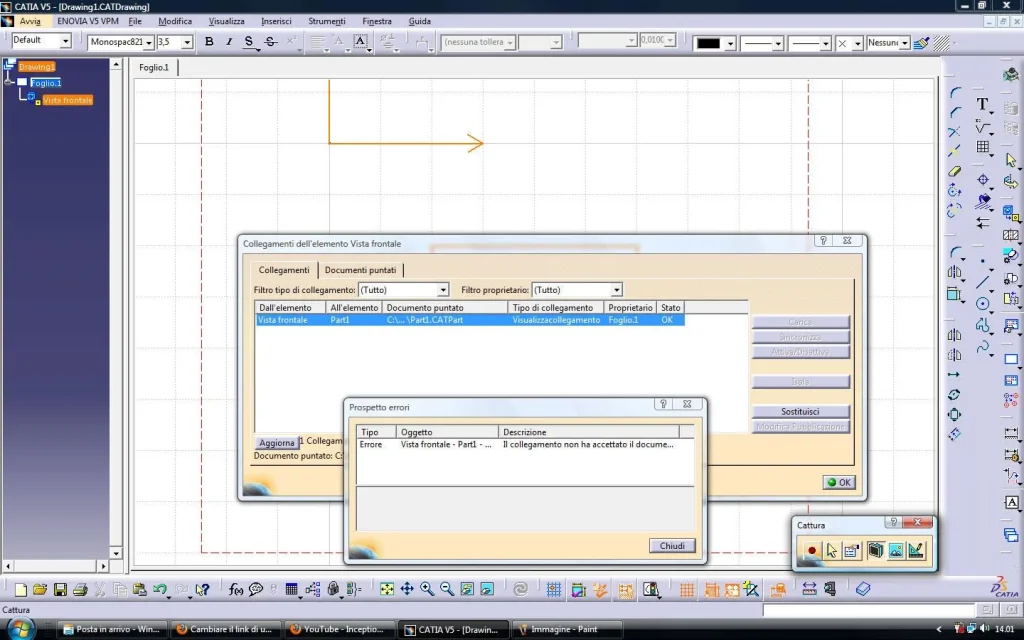Click the What's This help pointer icon
Image resolution: width=1024 pixels, height=640 pixels.
[202, 590]
